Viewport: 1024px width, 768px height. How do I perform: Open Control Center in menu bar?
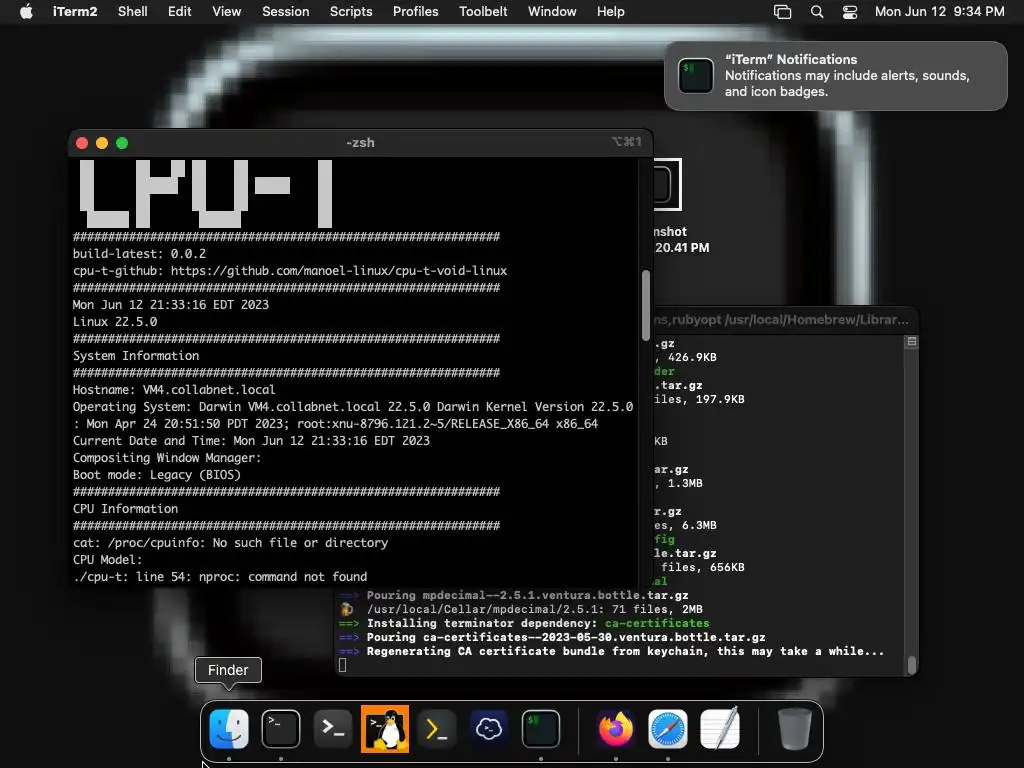point(850,12)
